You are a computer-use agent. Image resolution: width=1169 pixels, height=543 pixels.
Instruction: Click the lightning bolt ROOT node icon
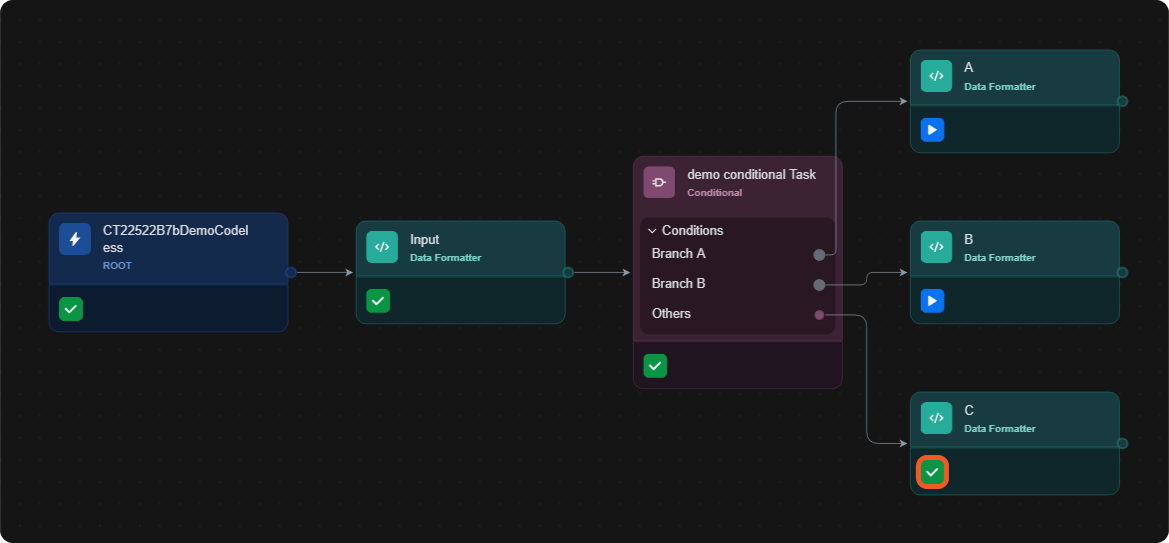coord(75,239)
